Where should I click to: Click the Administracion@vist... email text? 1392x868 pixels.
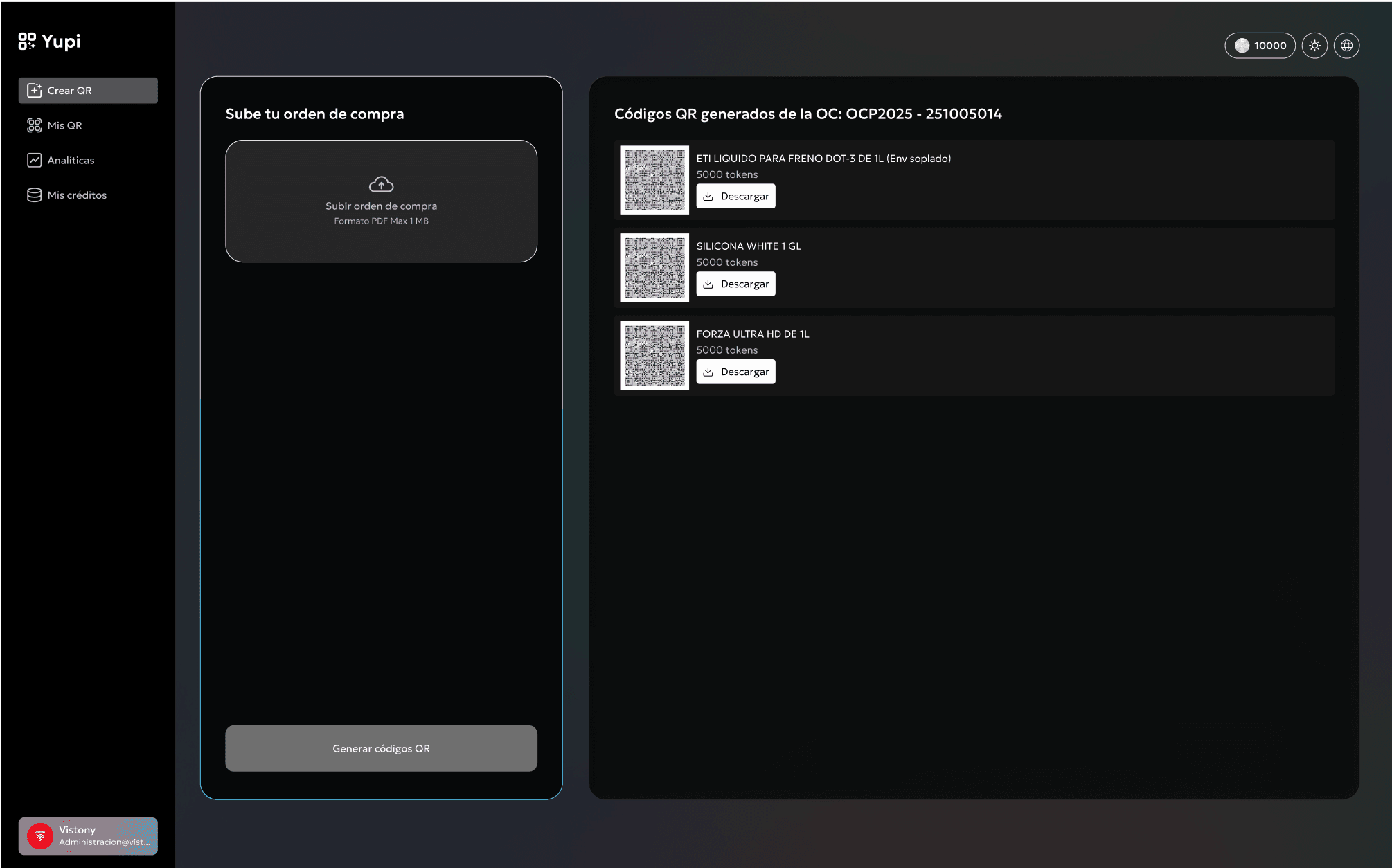tap(105, 842)
